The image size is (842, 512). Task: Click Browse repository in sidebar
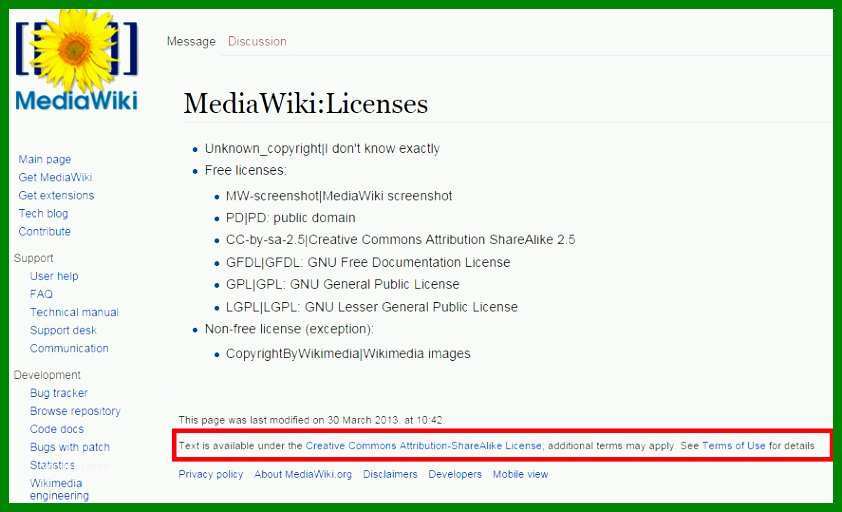click(x=75, y=411)
